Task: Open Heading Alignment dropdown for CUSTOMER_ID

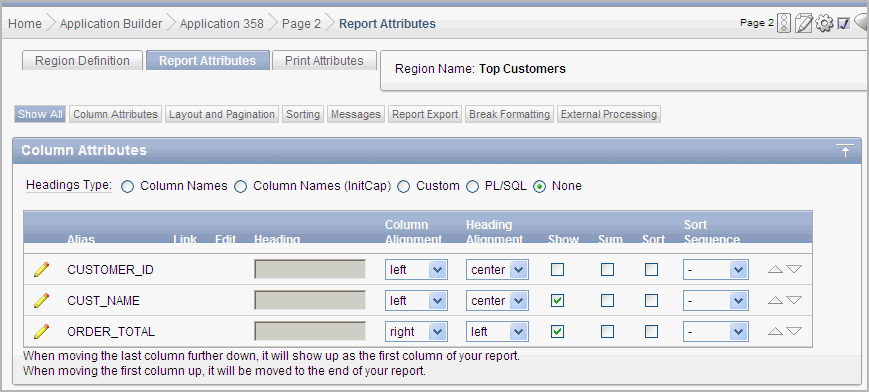Action: coord(497,270)
